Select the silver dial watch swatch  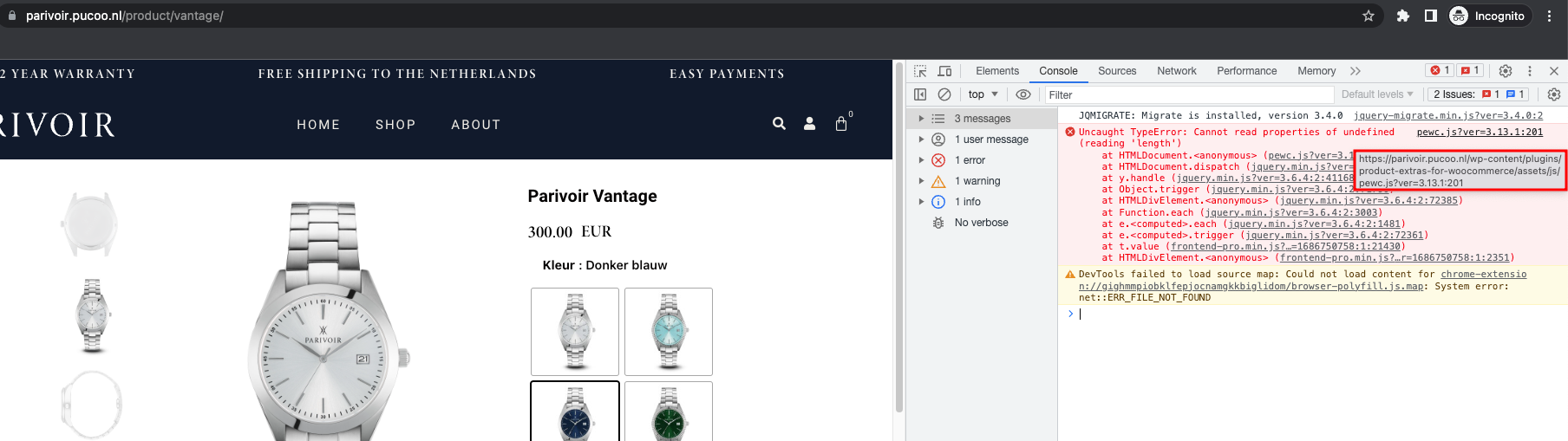[575, 331]
